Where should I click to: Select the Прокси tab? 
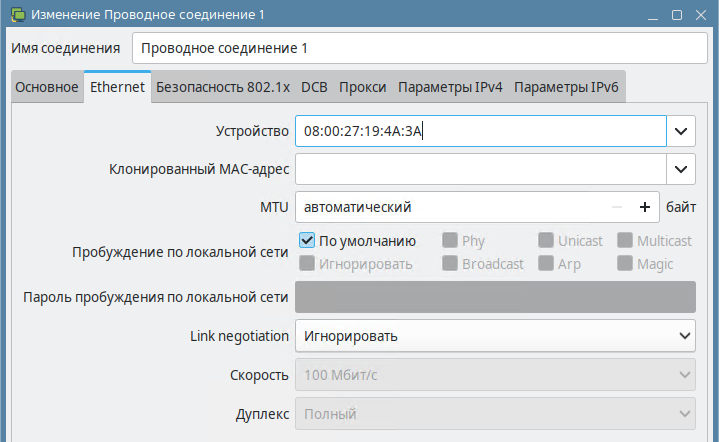pyautogui.click(x=362, y=87)
